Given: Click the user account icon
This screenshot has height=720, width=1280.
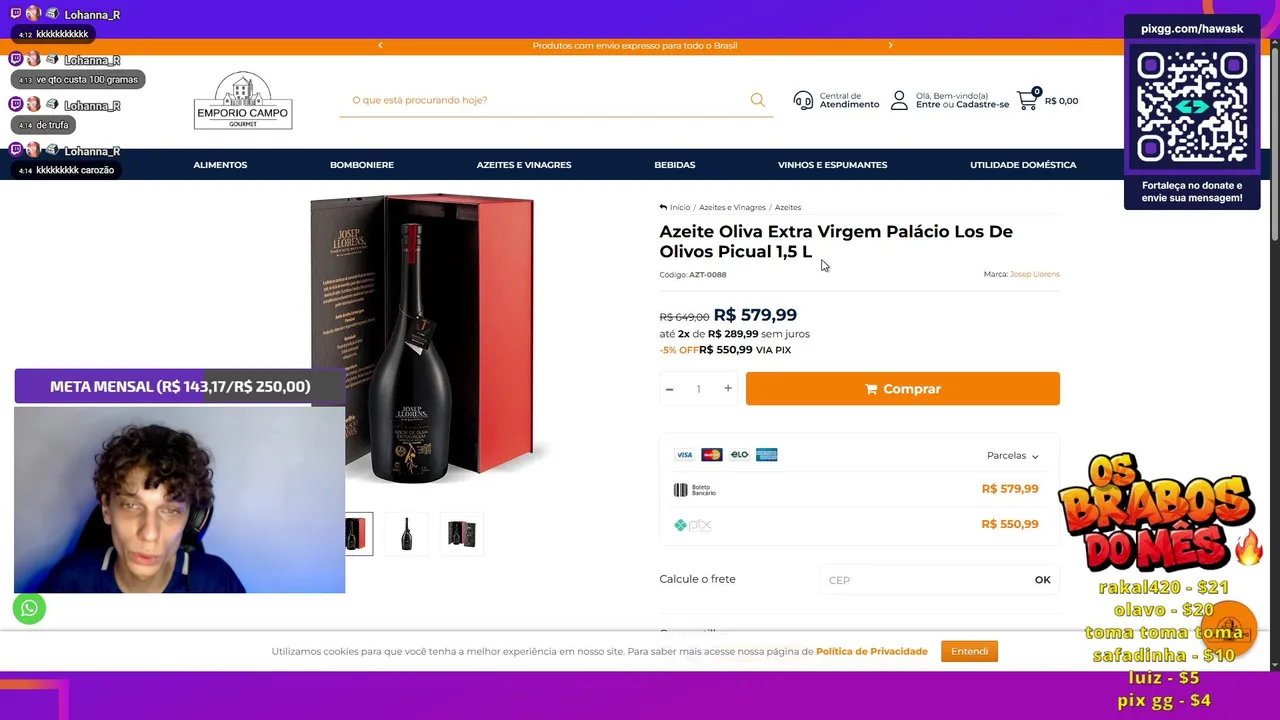Looking at the screenshot, I should 899,100.
